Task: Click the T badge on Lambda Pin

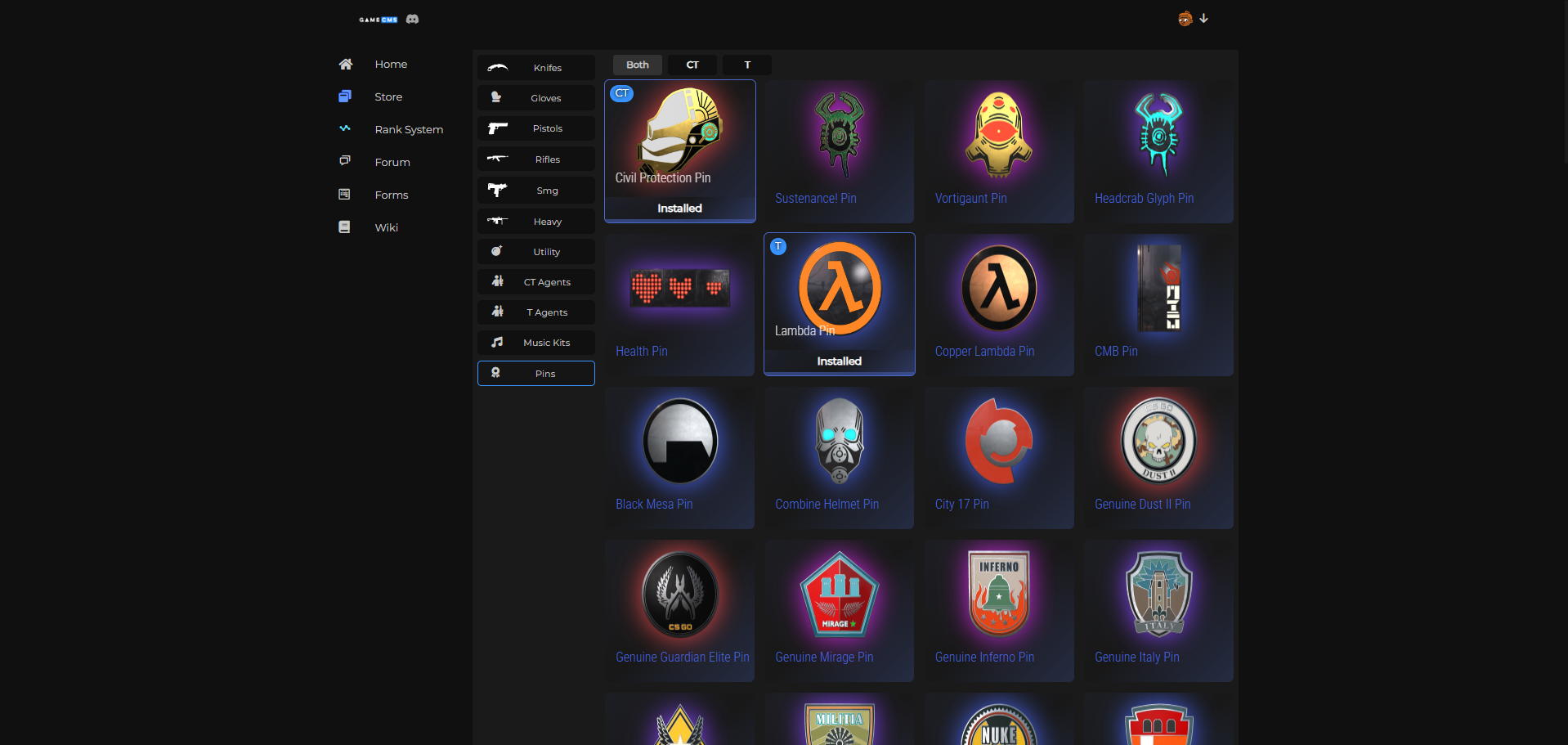Action: click(778, 246)
